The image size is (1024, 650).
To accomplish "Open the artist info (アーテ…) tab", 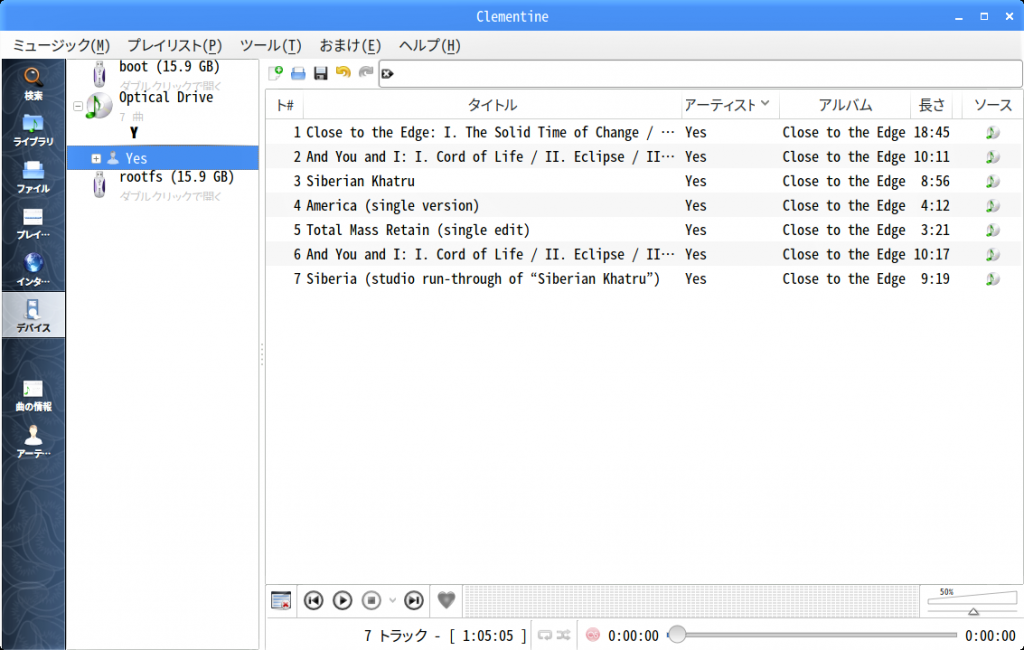I will point(33,442).
